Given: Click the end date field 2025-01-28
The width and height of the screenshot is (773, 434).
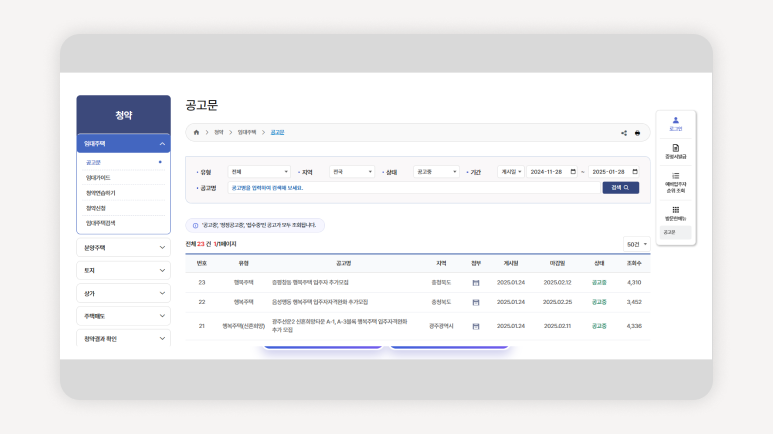Looking at the screenshot, I should [x=614, y=172].
